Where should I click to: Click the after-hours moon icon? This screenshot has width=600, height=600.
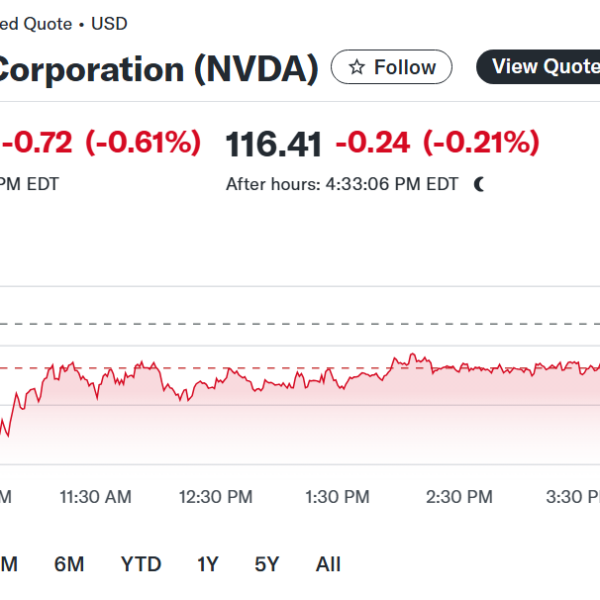pos(480,184)
